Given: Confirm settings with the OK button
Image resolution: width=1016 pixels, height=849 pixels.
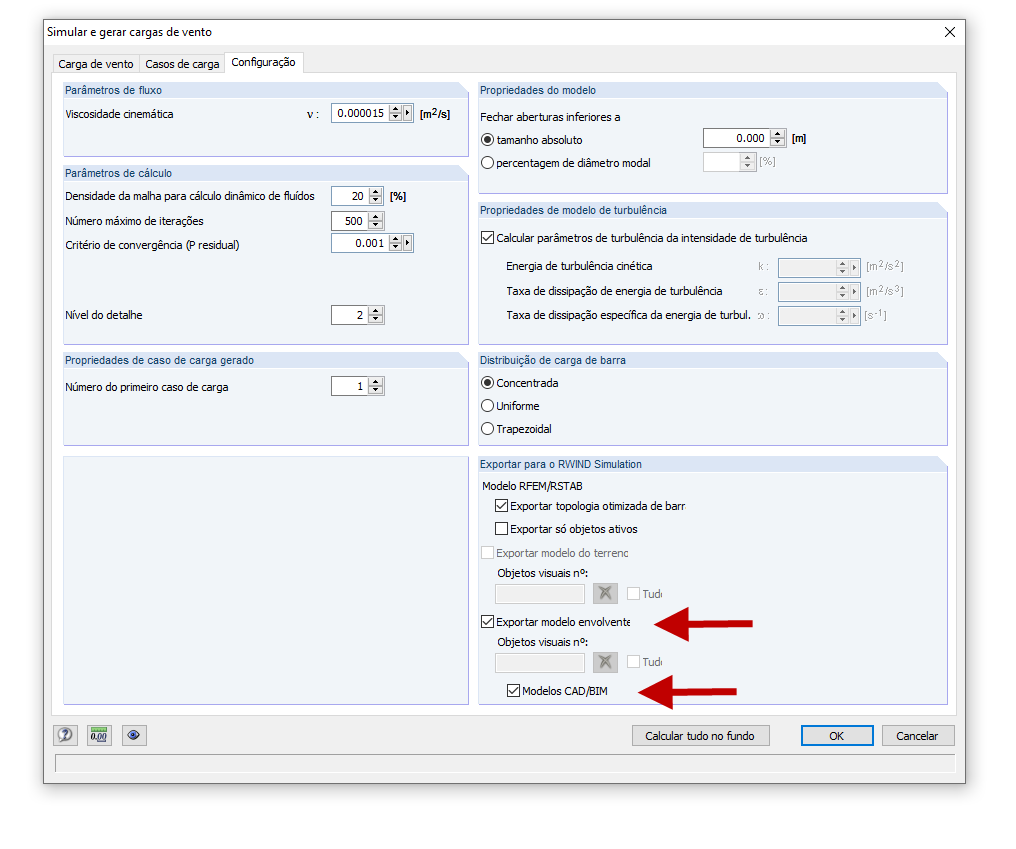Looking at the screenshot, I should tap(836, 735).
